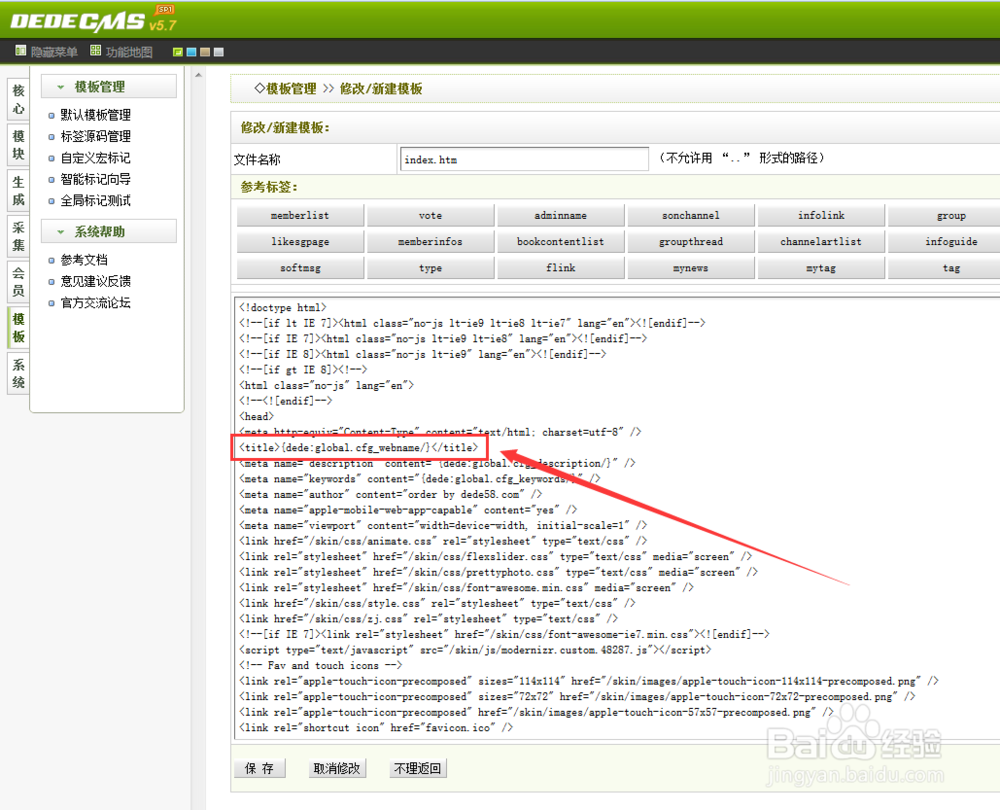Insert the channelartlist reference tag
The image size is (1000, 810).
point(821,242)
